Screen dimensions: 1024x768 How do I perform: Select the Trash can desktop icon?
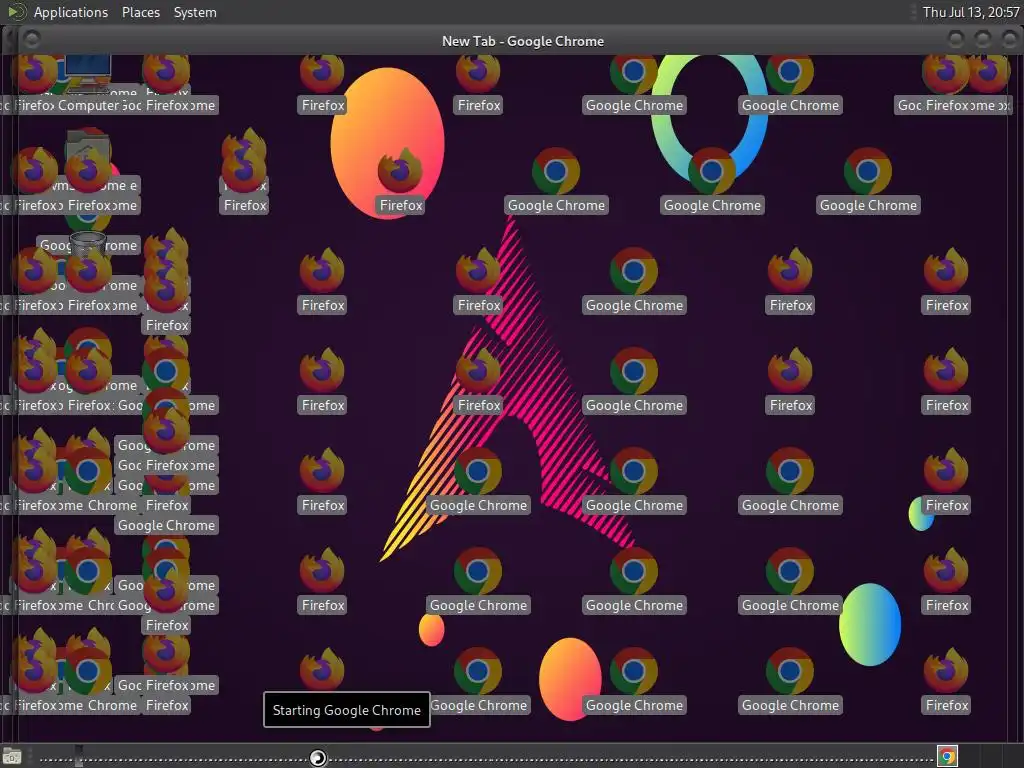tap(87, 244)
